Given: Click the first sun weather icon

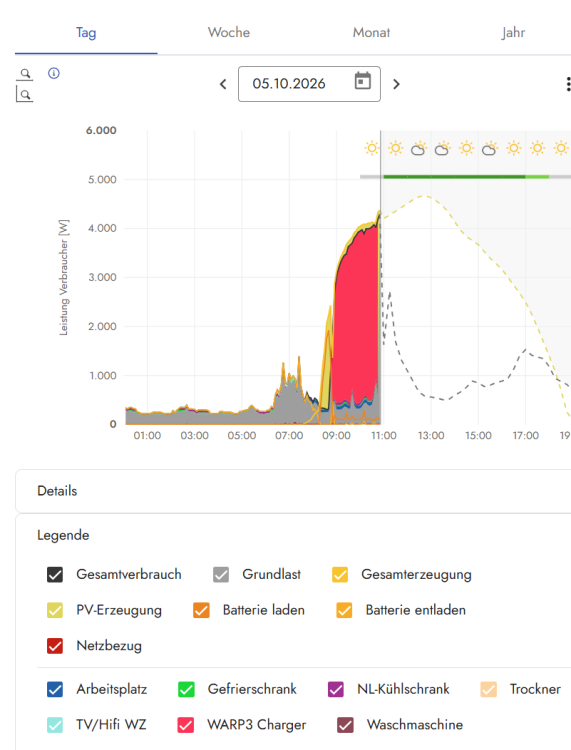Looking at the screenshot, I should [372, 148].
